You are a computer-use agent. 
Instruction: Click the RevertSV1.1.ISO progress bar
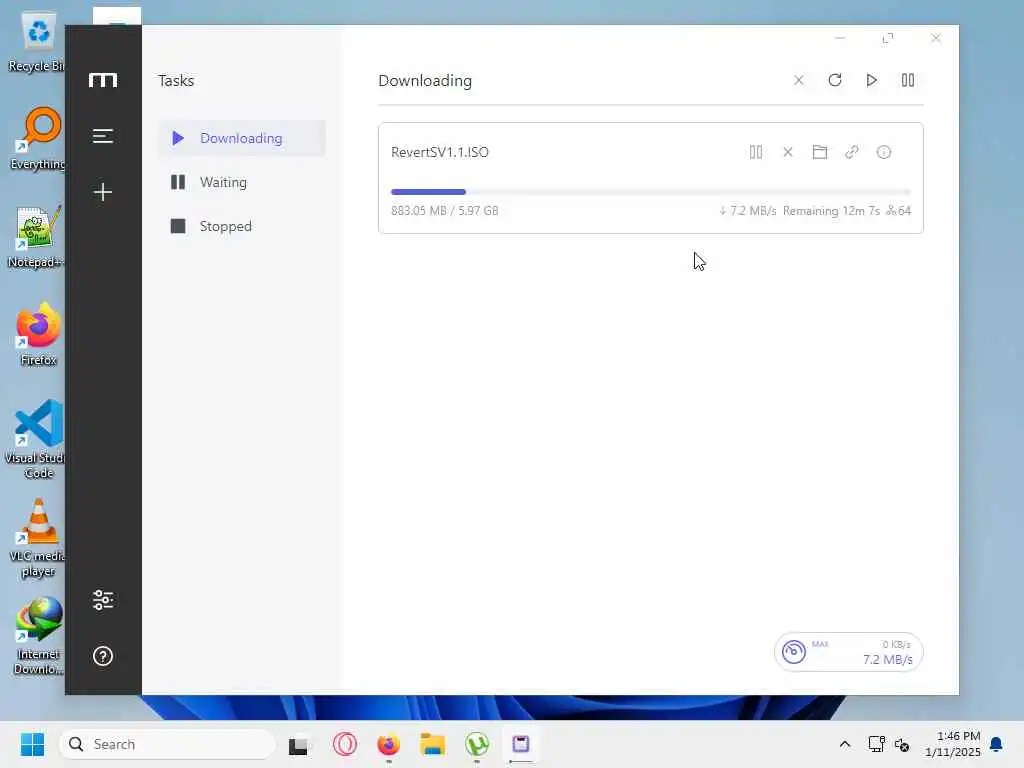point(650,192)
